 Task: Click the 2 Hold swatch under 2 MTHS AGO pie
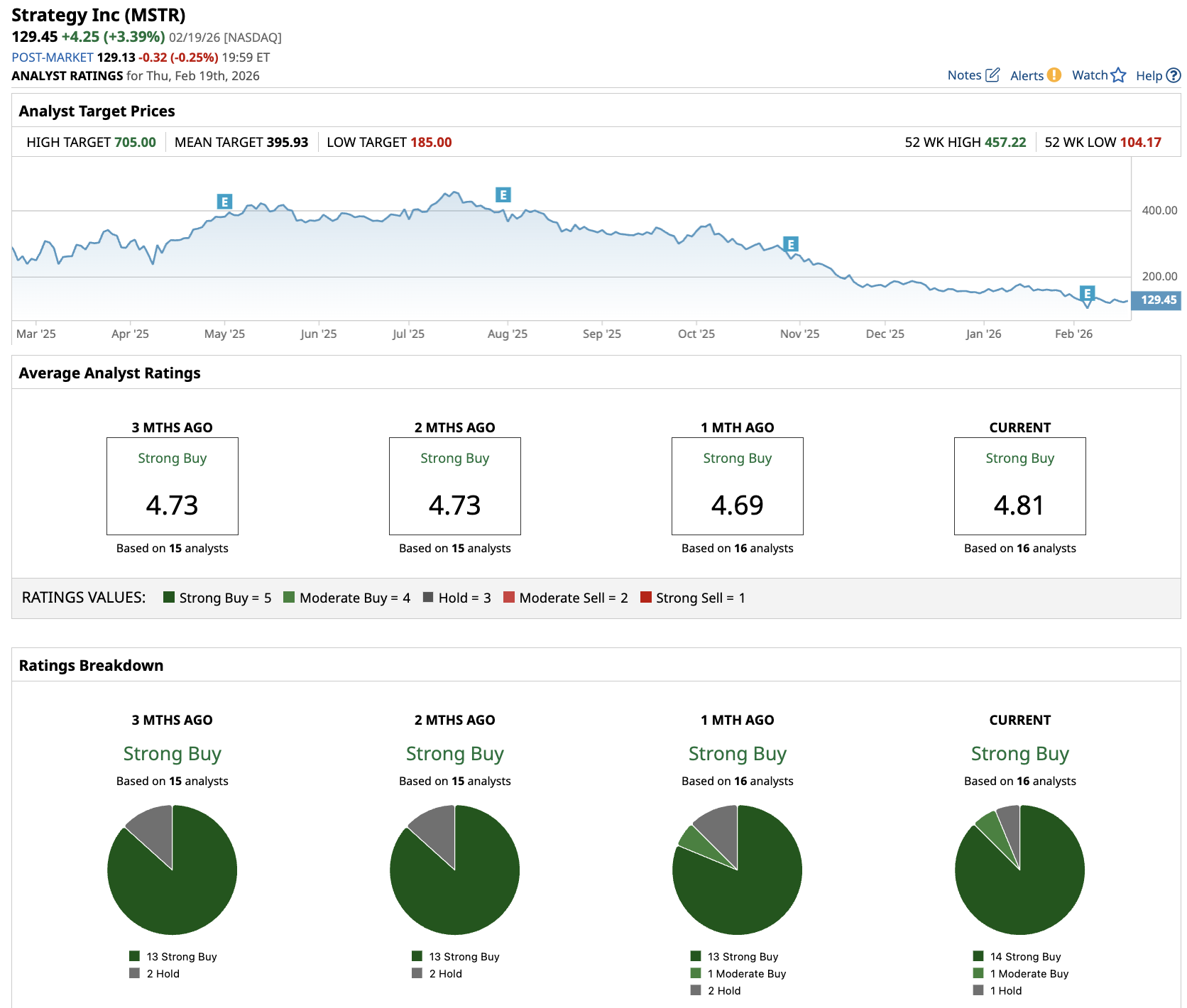click(417, 973)
